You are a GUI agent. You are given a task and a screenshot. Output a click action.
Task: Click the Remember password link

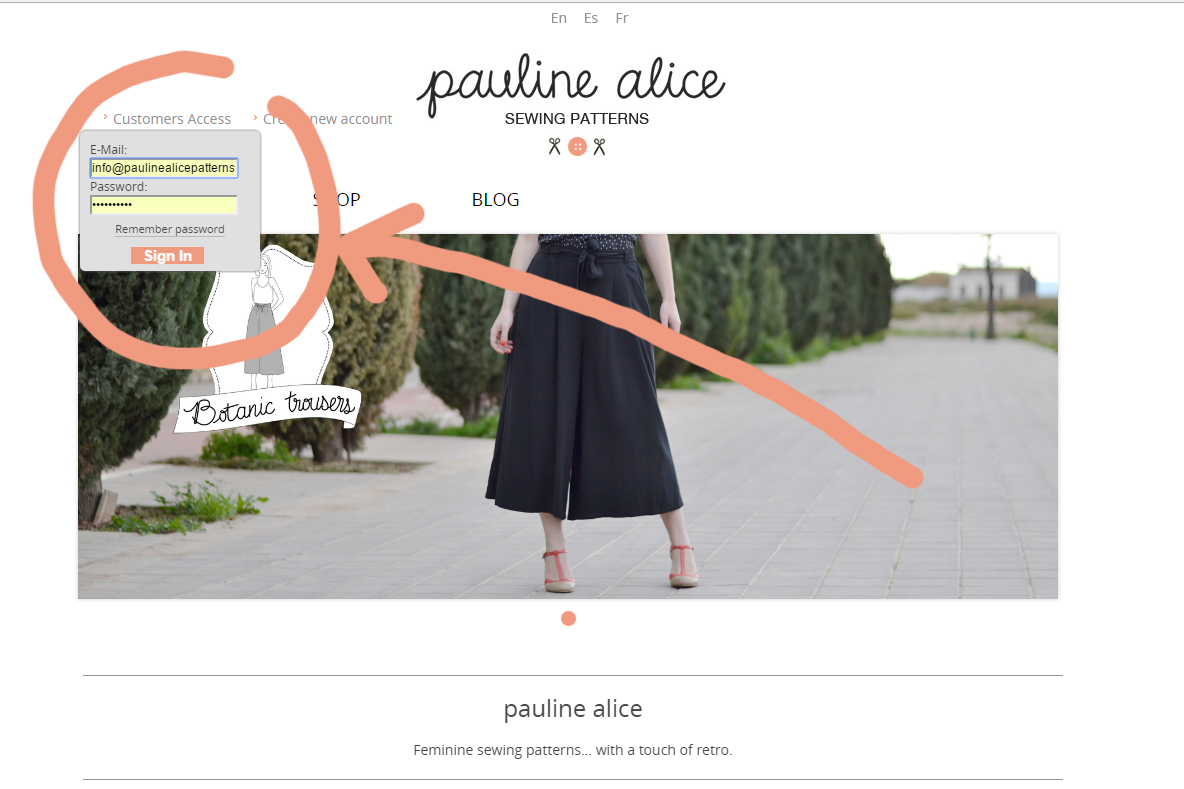[x=170, y=229]
